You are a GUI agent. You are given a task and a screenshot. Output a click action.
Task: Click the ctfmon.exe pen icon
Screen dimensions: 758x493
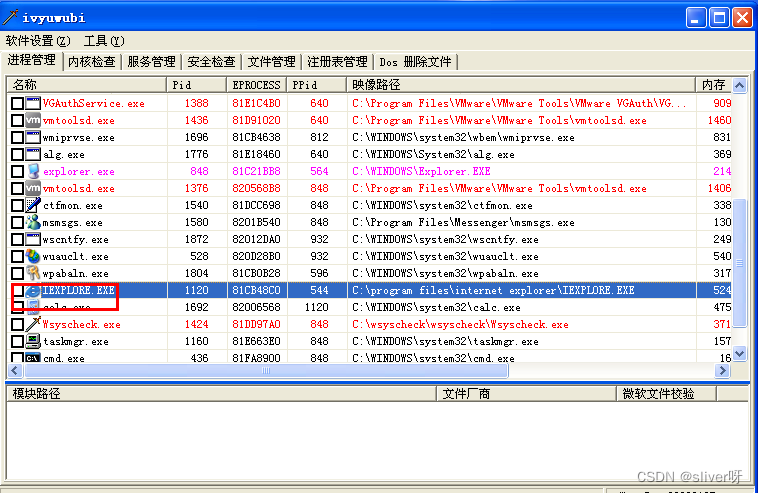33,205
